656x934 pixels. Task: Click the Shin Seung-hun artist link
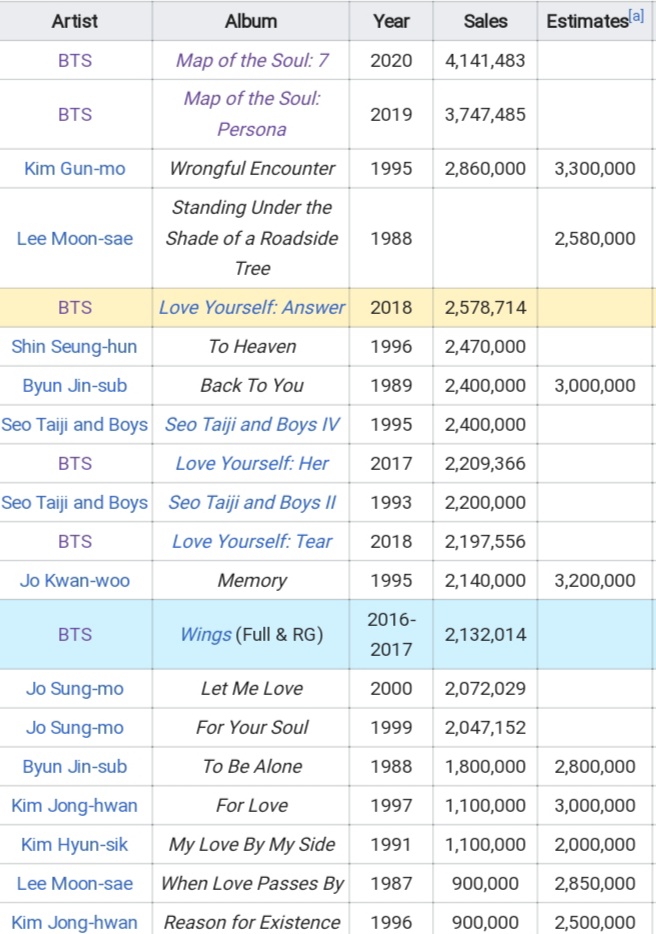coord(74,347)
